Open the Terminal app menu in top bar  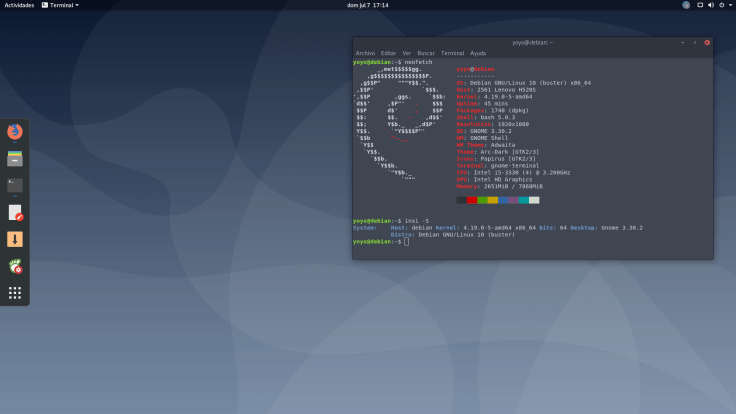click(x=61, y=5)
